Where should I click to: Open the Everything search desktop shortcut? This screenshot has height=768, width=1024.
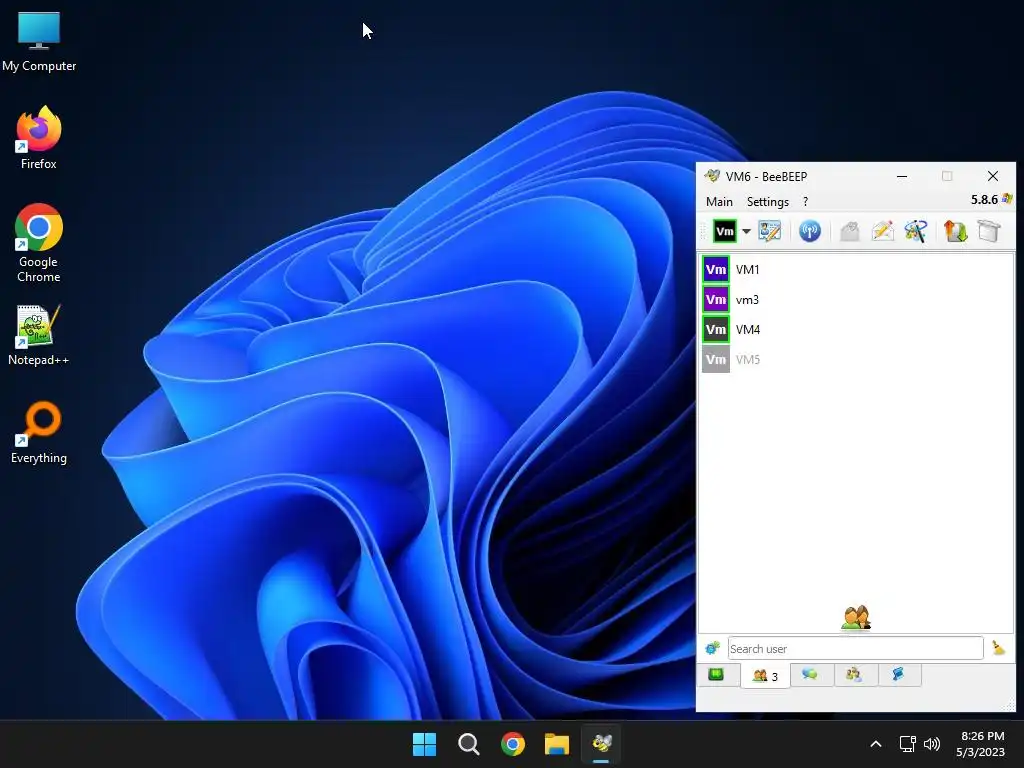(x=39, y=432)
